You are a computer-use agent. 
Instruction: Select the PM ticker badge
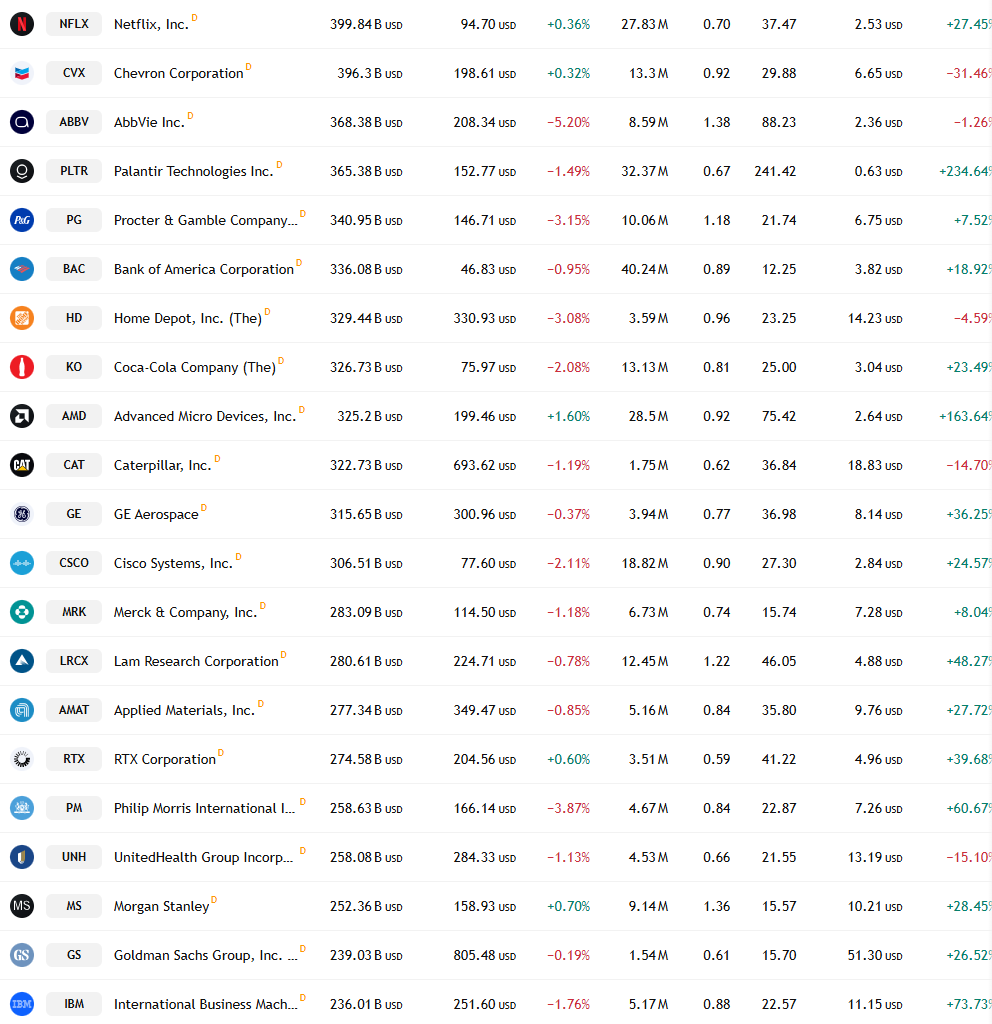pos(74,808)
